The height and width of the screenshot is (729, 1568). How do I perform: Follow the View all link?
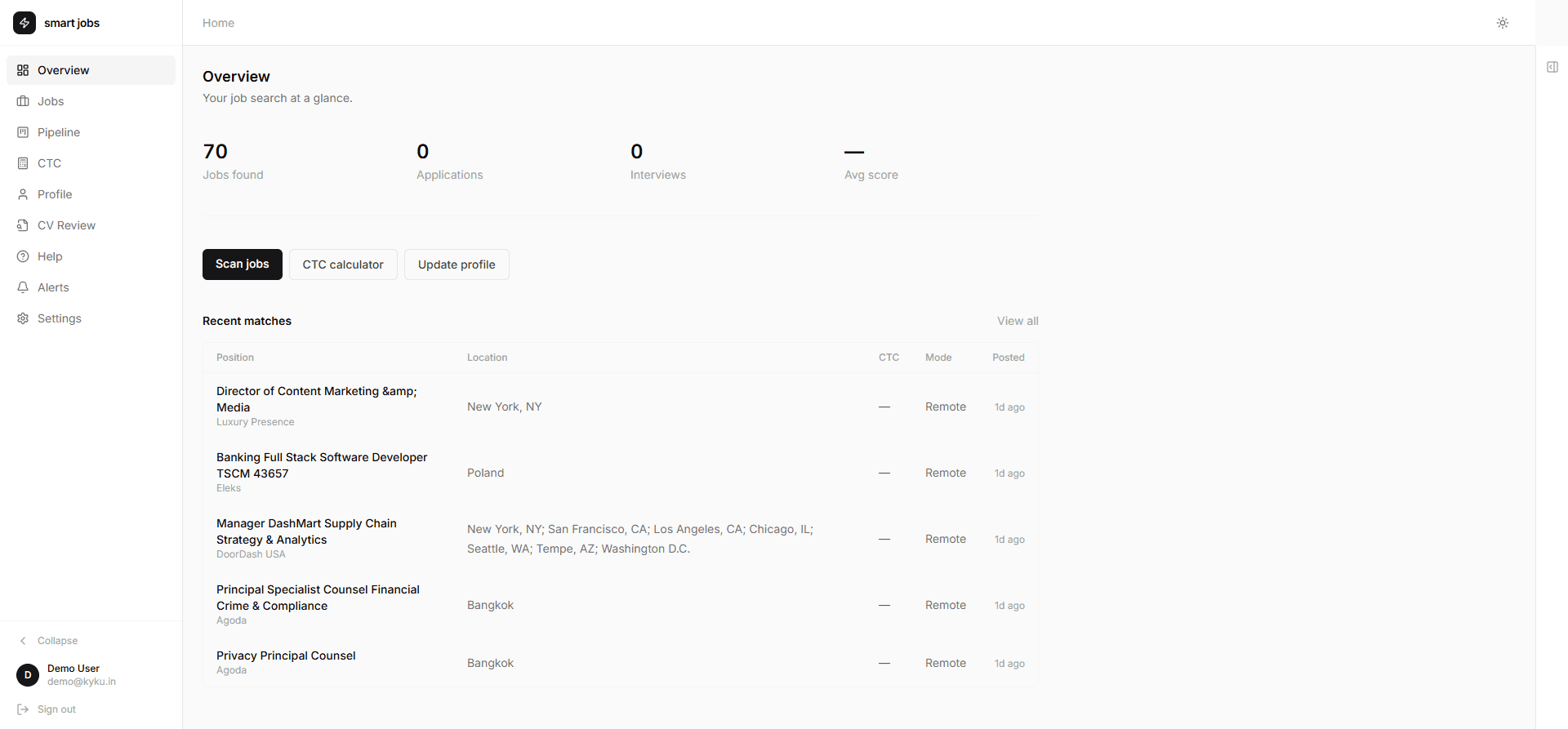(1017, 321)
